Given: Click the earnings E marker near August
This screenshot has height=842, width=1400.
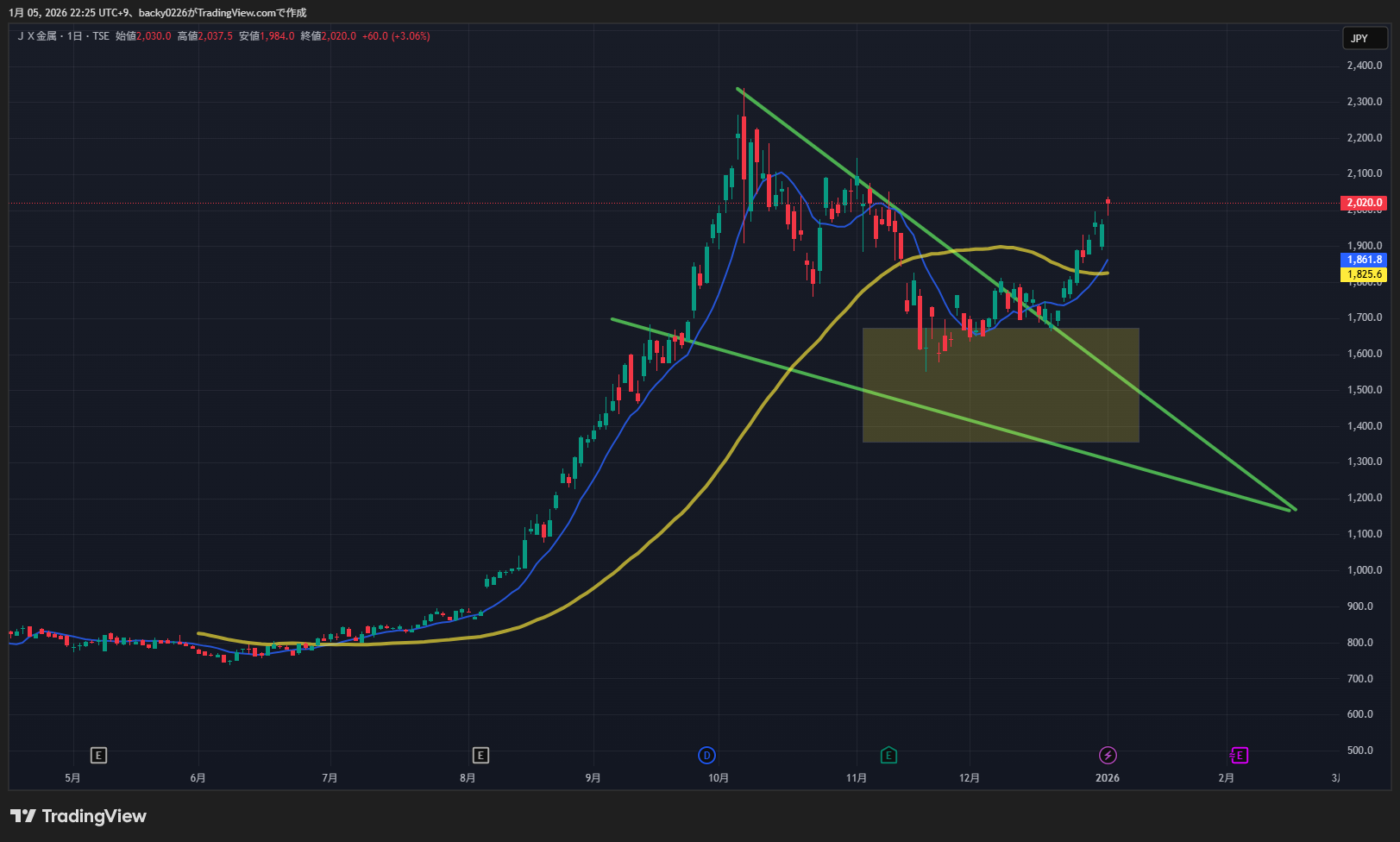Looking at the screenshot, I should (x=480, y=756).
